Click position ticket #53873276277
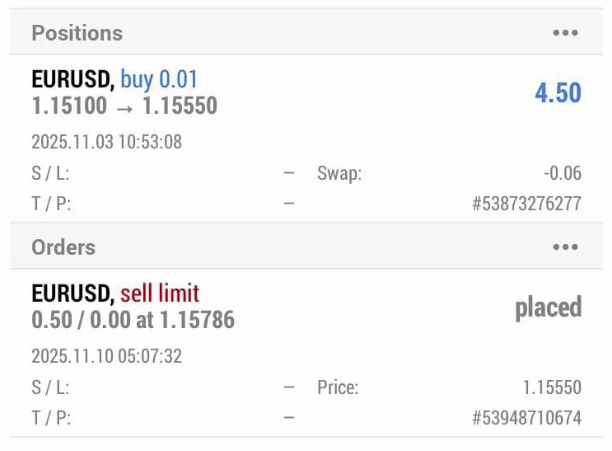 coord(526,204)
